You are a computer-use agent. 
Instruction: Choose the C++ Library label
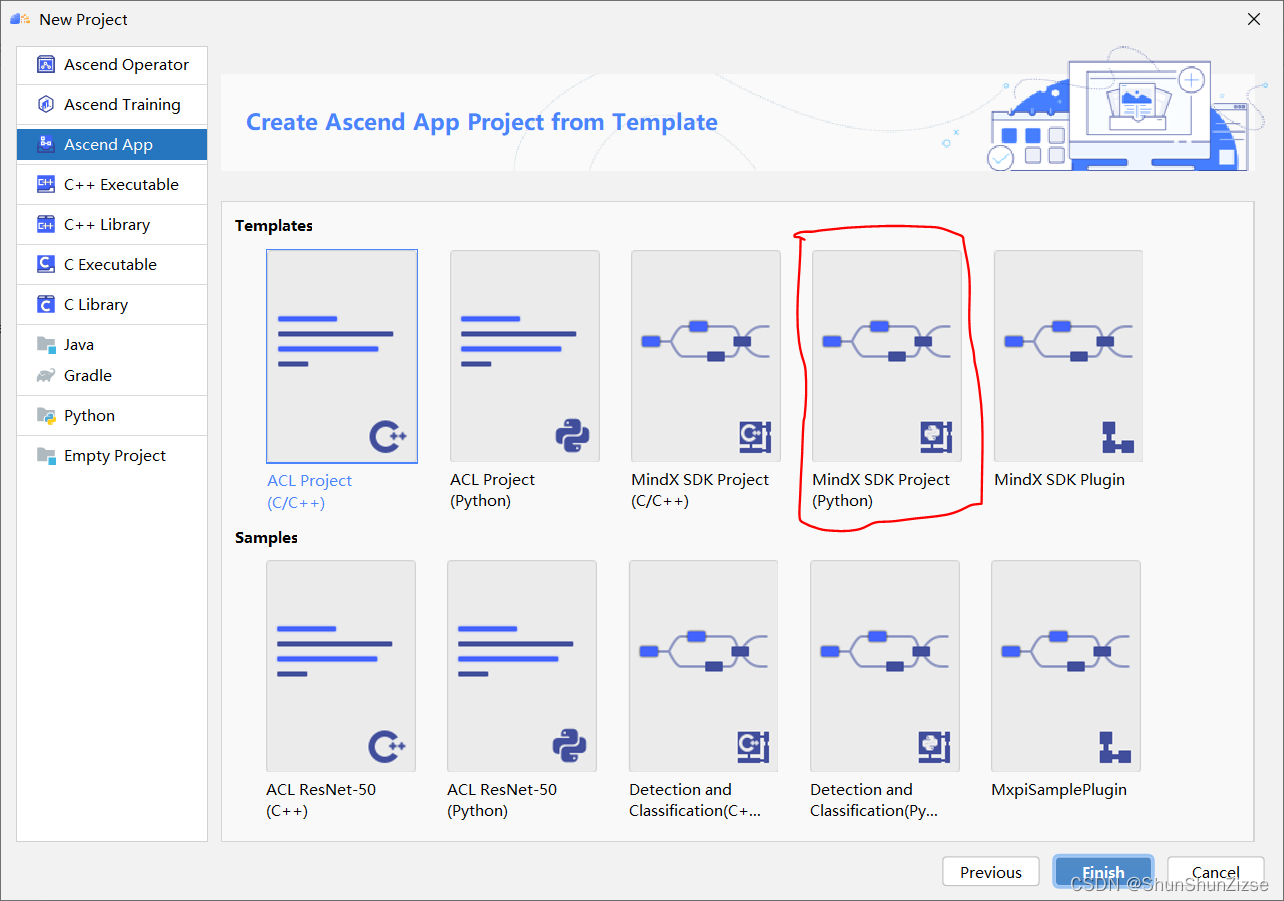pyautogui.click(x=107, y=225)
